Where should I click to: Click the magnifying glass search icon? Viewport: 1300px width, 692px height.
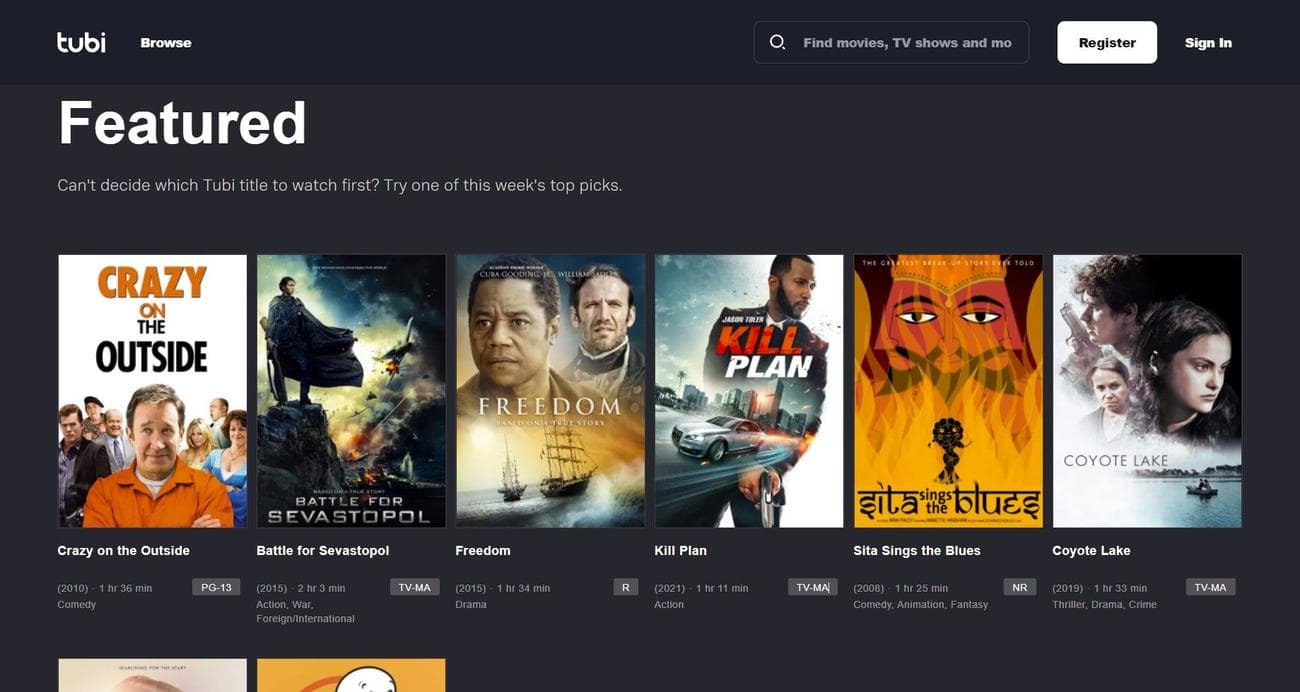click(x=777, y=41)
